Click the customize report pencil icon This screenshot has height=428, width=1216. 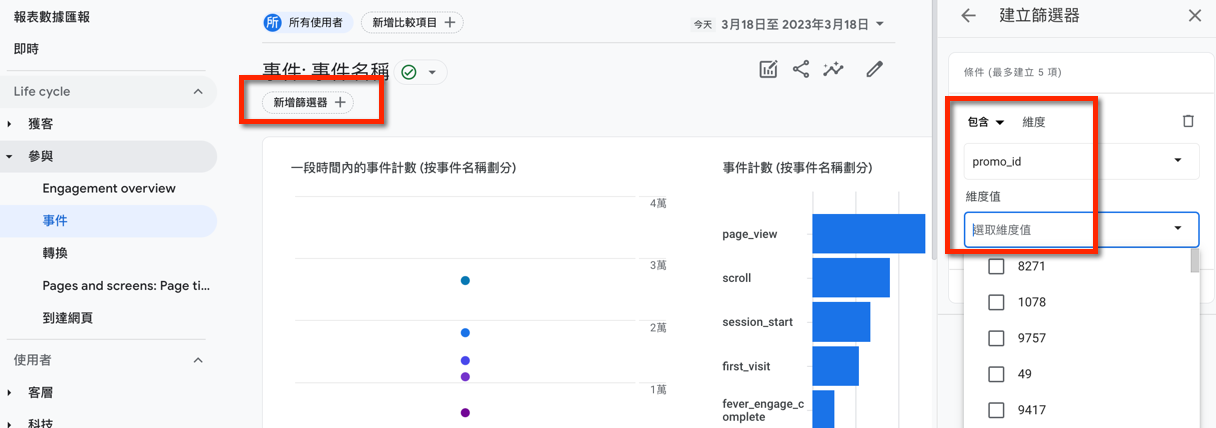click(x=875, y=69)
